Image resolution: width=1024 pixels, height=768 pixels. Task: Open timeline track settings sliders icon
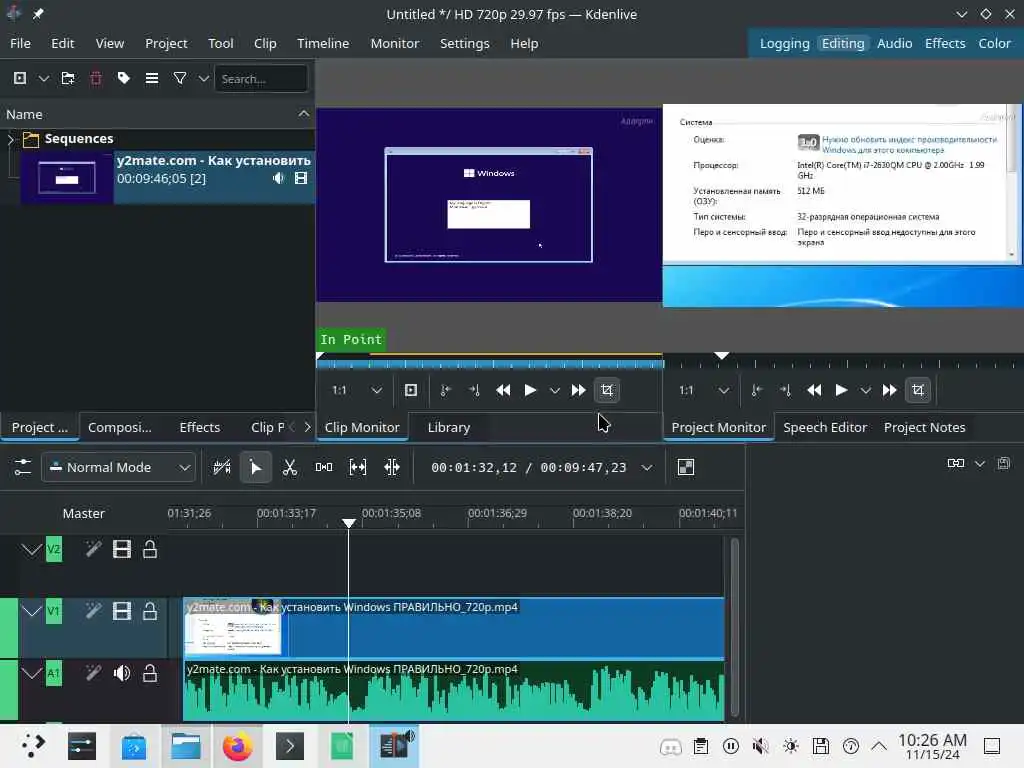click(x=22, y=467)
